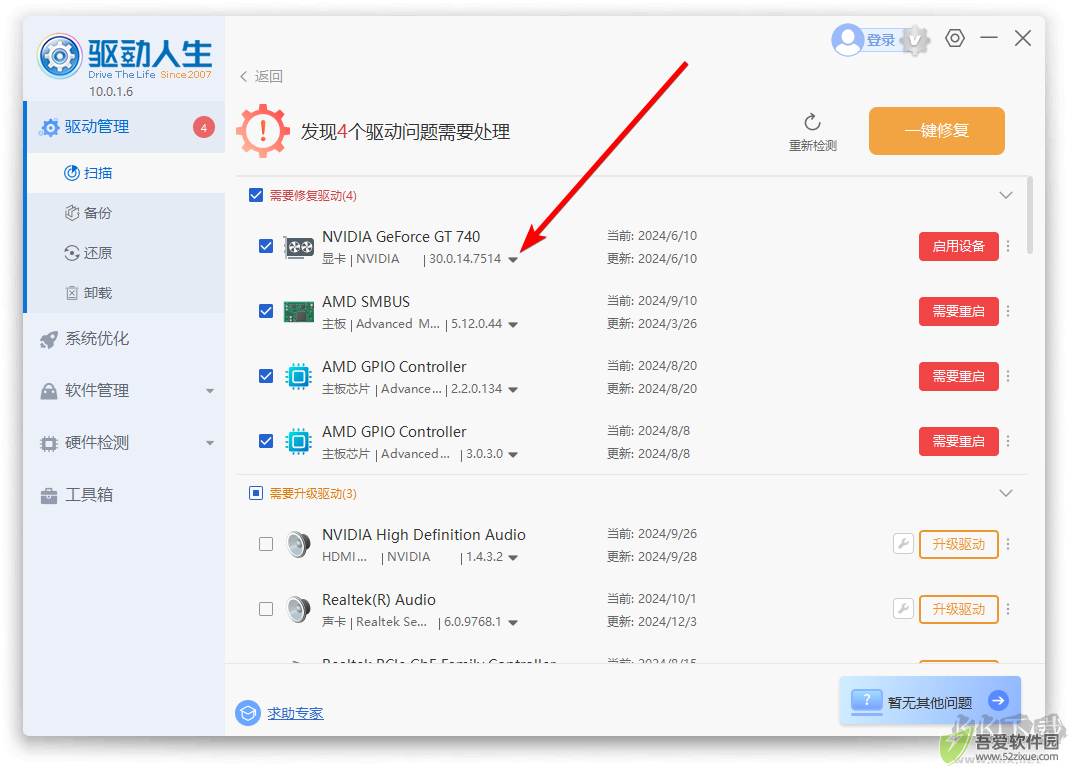This screenshot has height=766, width=1068.
Task: Toggle the 需要修复驱动(4) group checkbox
Action: (x=256, y=195)
